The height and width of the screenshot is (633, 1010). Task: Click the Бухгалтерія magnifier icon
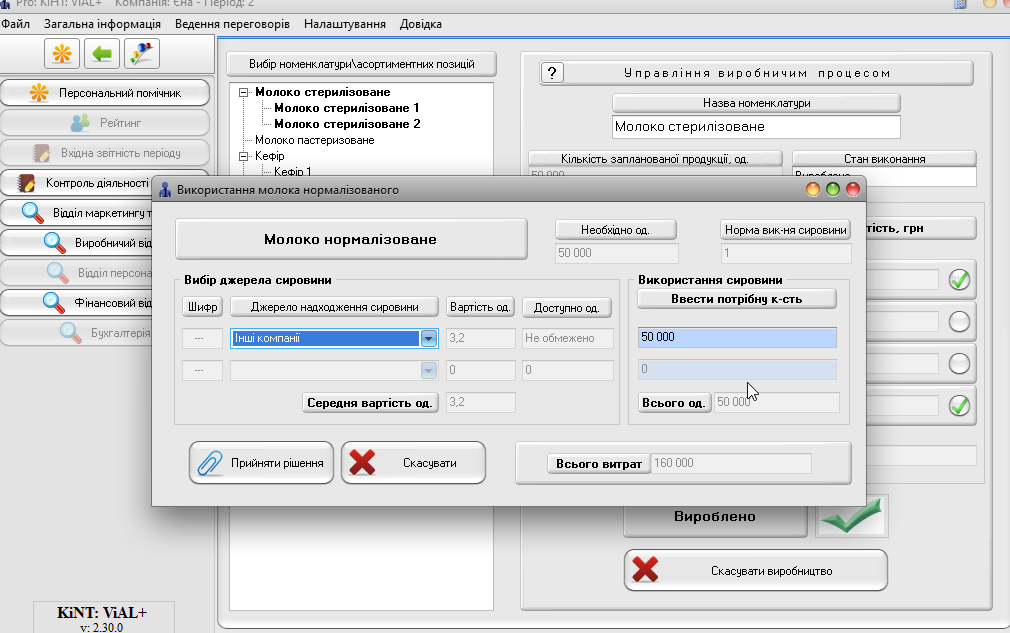click(x=70, y=333)
